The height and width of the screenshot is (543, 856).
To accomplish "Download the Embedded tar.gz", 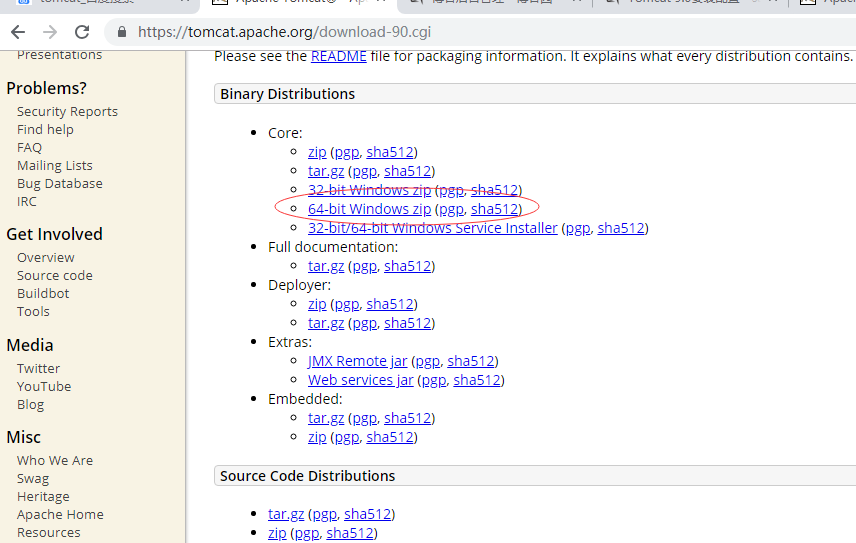I will pyautogui.click(x=326, y=418).
